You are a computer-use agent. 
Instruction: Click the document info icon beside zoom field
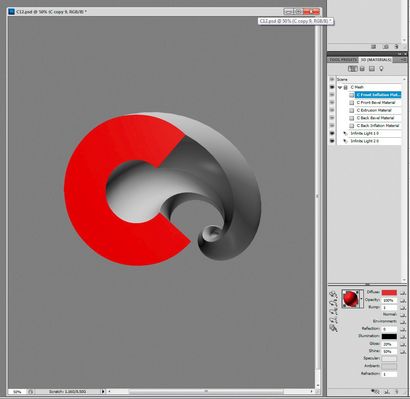pos(30,392)
